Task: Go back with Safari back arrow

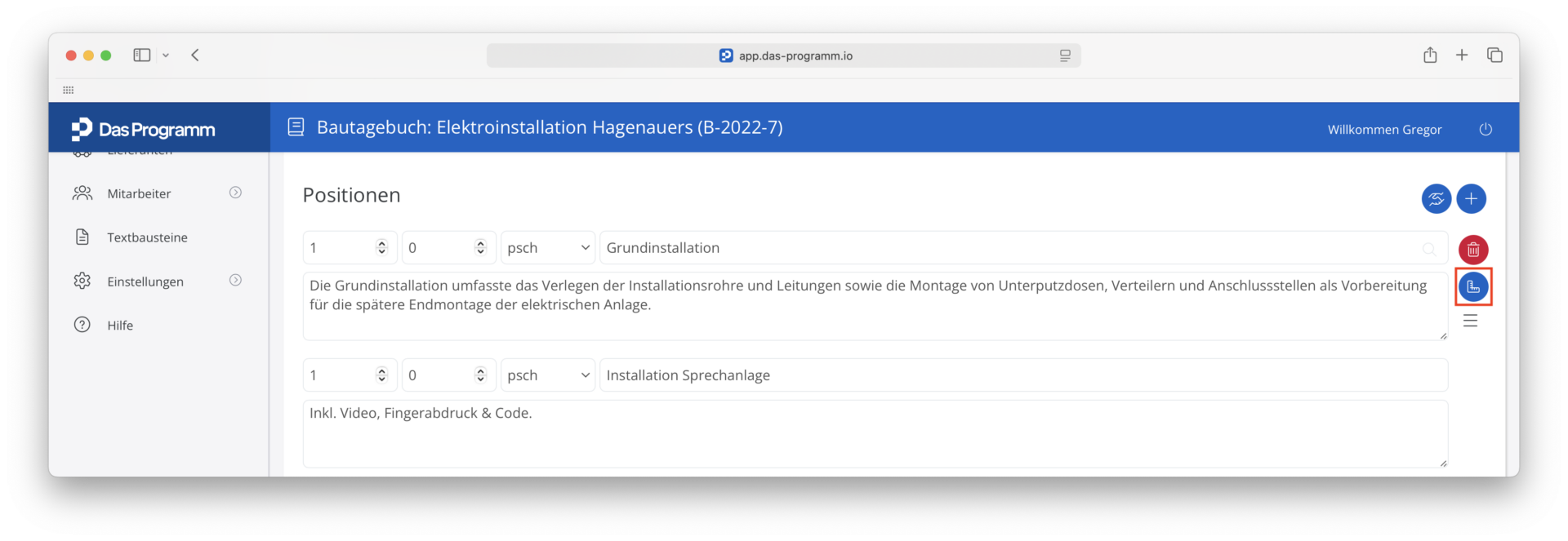Action: (195, 55)
